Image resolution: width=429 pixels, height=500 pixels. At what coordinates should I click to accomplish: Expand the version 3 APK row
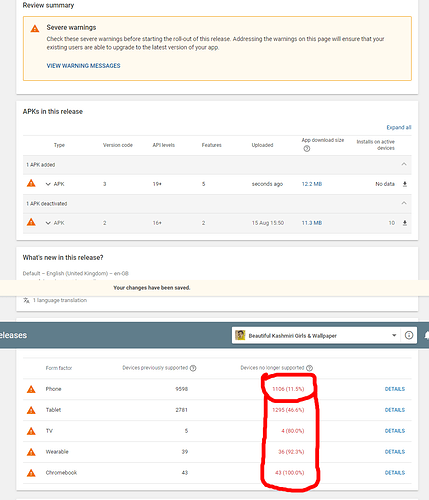click(x=48, y=184)
